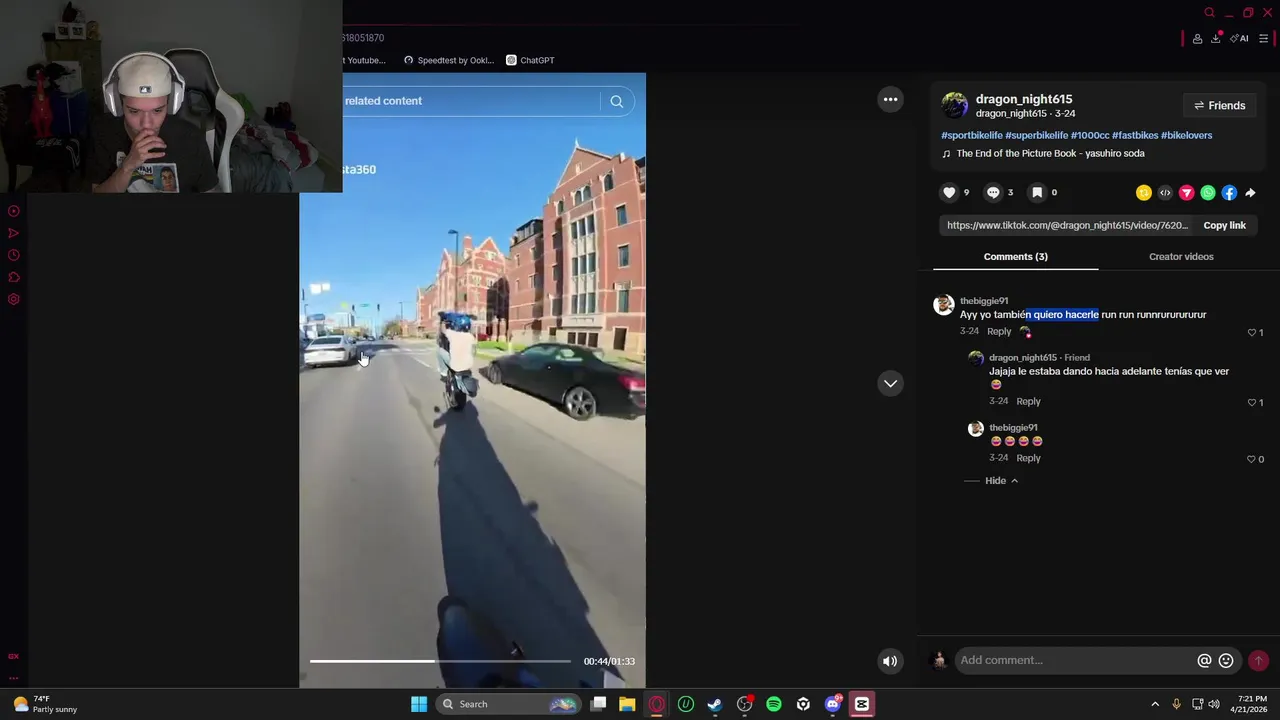1280x720 pixels.
Task: Open comments via speech bubble icon
Action: coord(993,193)
